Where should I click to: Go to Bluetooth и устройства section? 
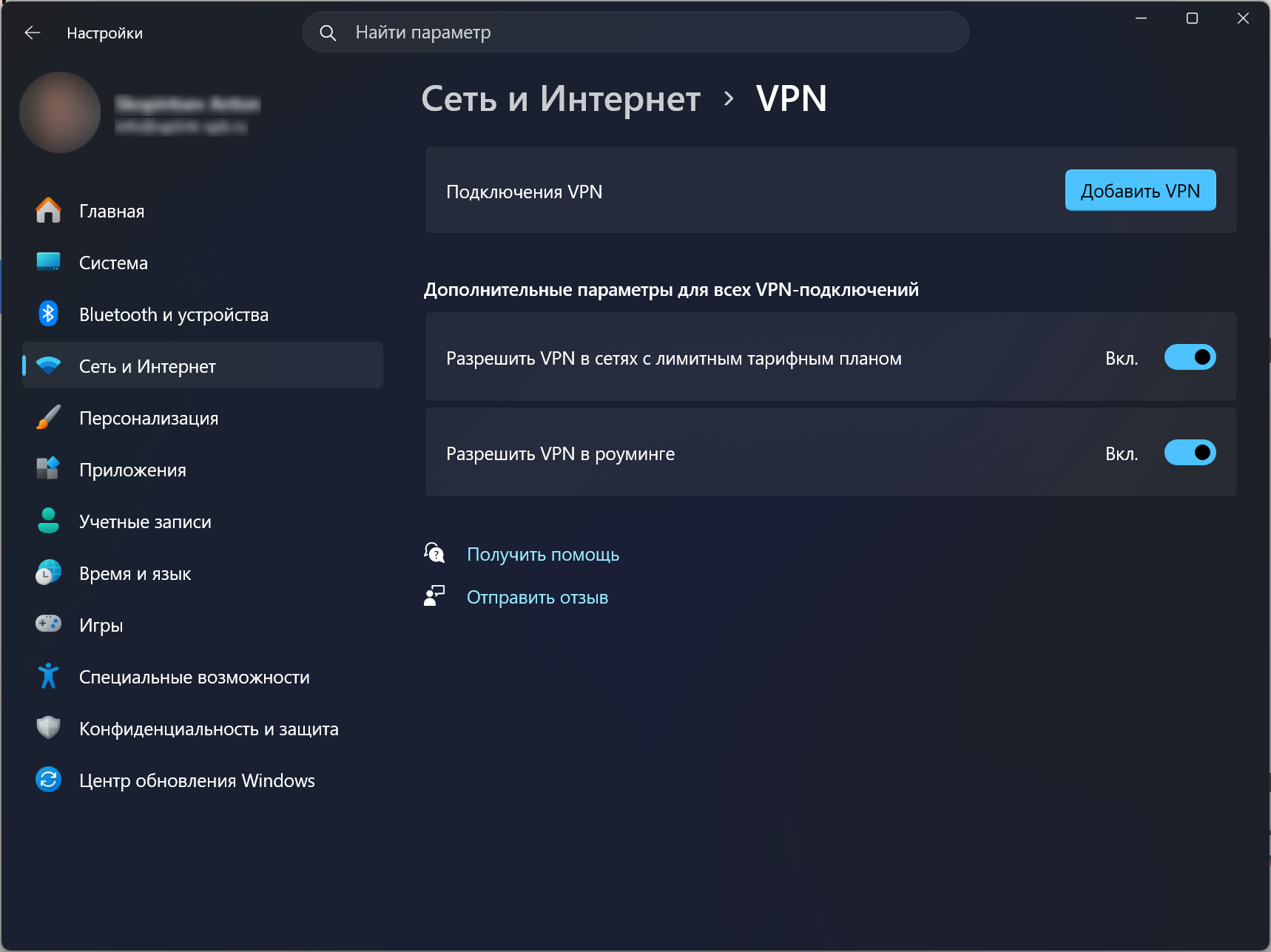coord(203,314)
